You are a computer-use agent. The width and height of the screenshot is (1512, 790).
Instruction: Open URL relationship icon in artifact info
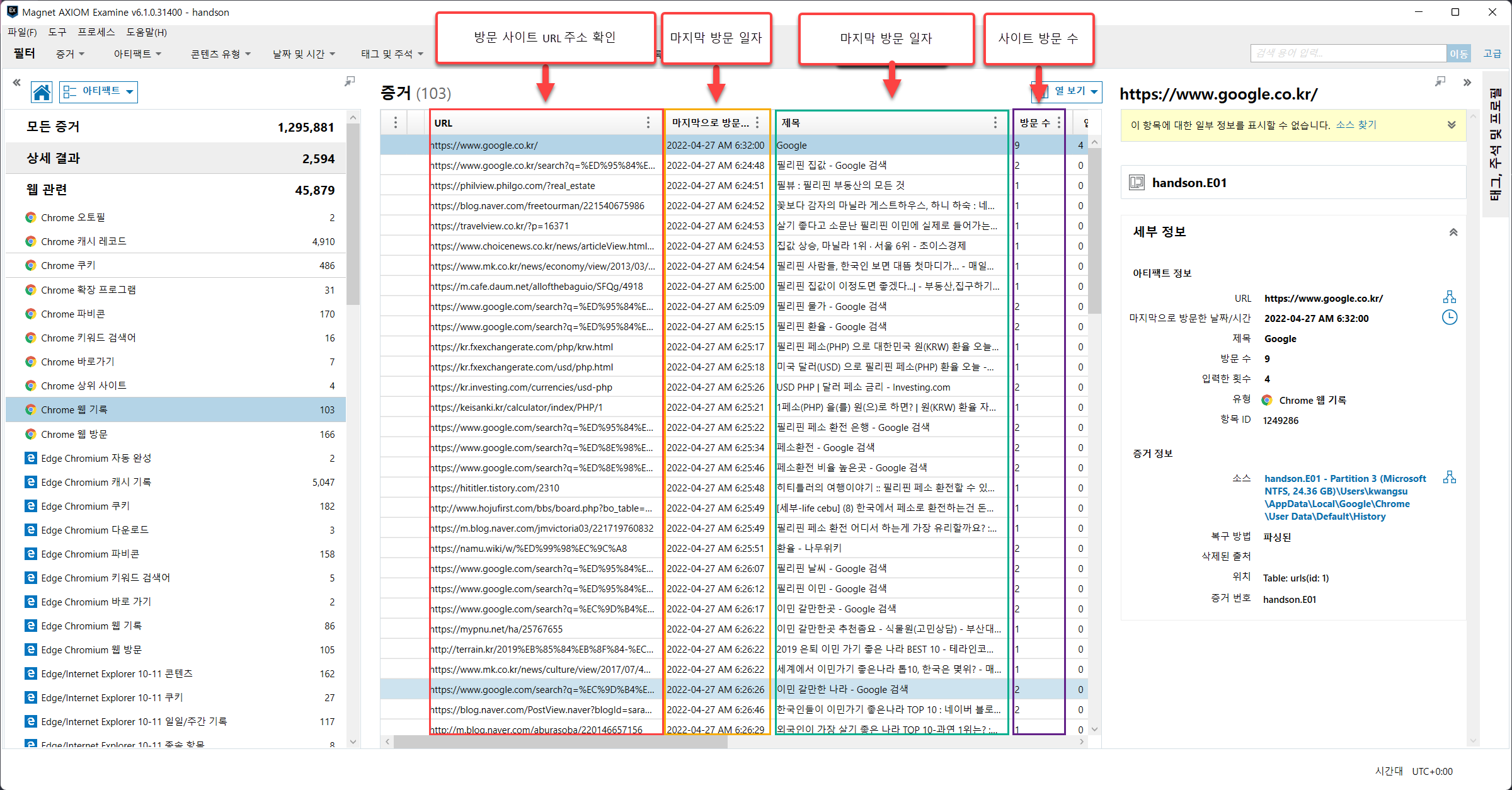1449,297
